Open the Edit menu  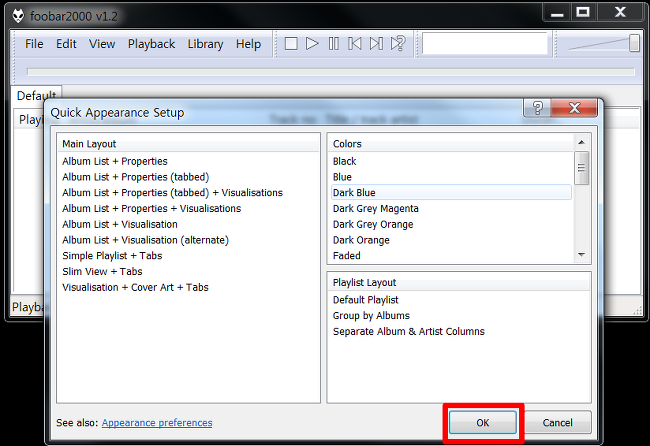tap(66, 44)
